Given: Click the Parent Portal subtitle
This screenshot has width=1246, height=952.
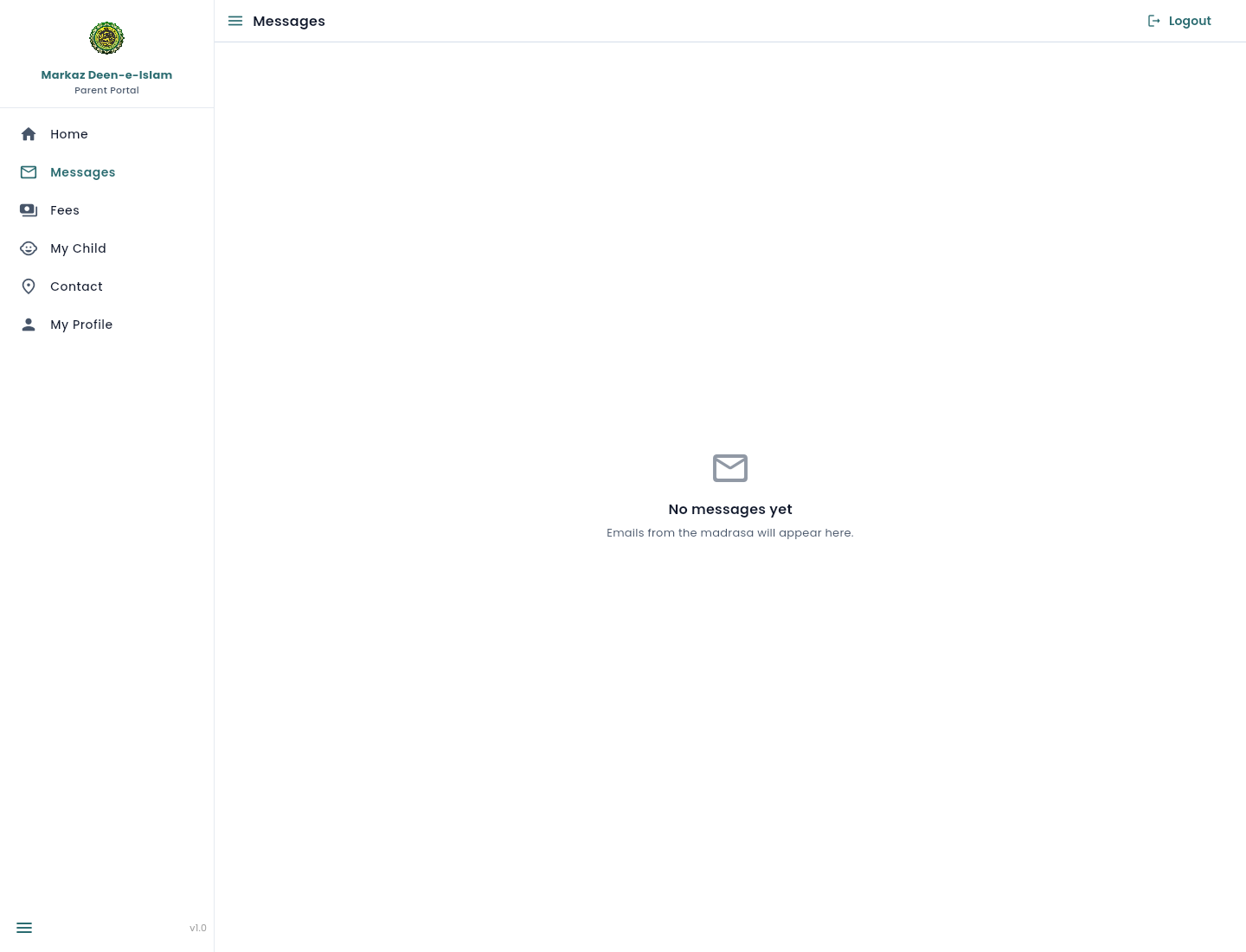Looking at the screenshot, I should (106, 90).
